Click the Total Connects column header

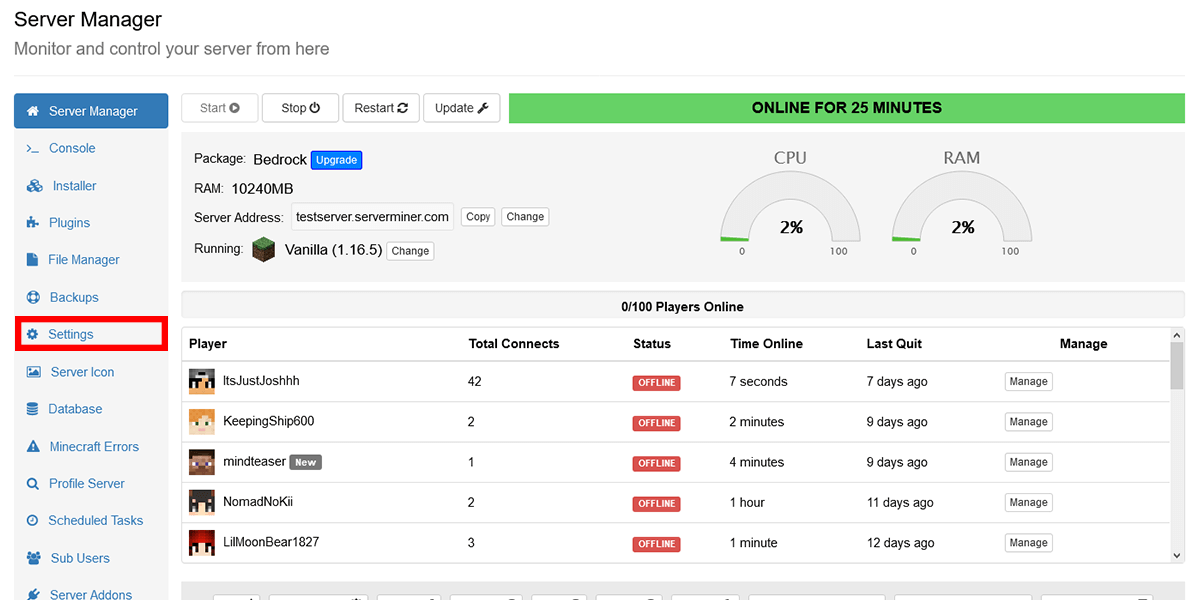click(514, 344)
